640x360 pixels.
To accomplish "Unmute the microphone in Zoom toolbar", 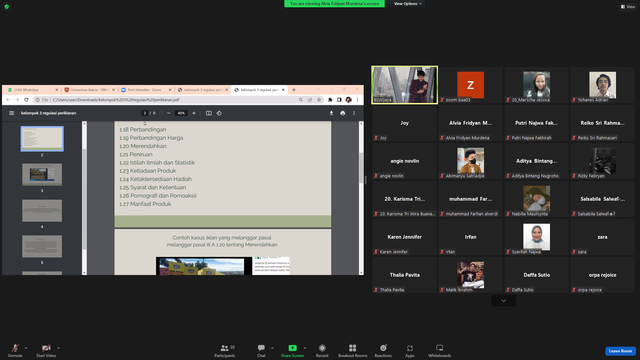I will pos(15,350).
